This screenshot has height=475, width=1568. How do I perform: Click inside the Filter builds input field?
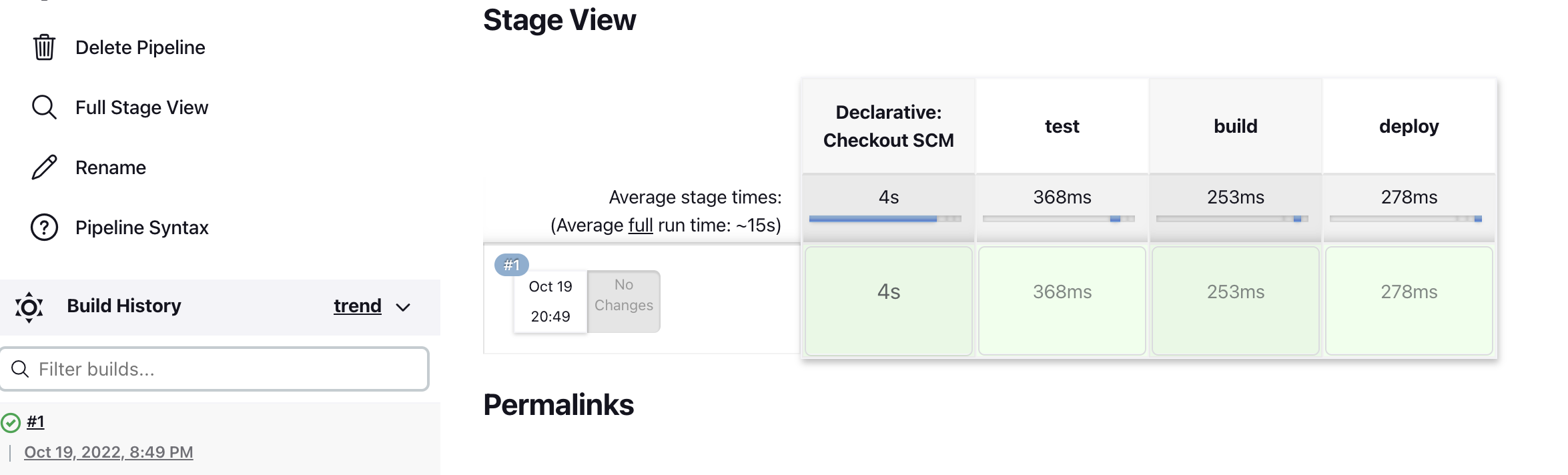(214, 368)
